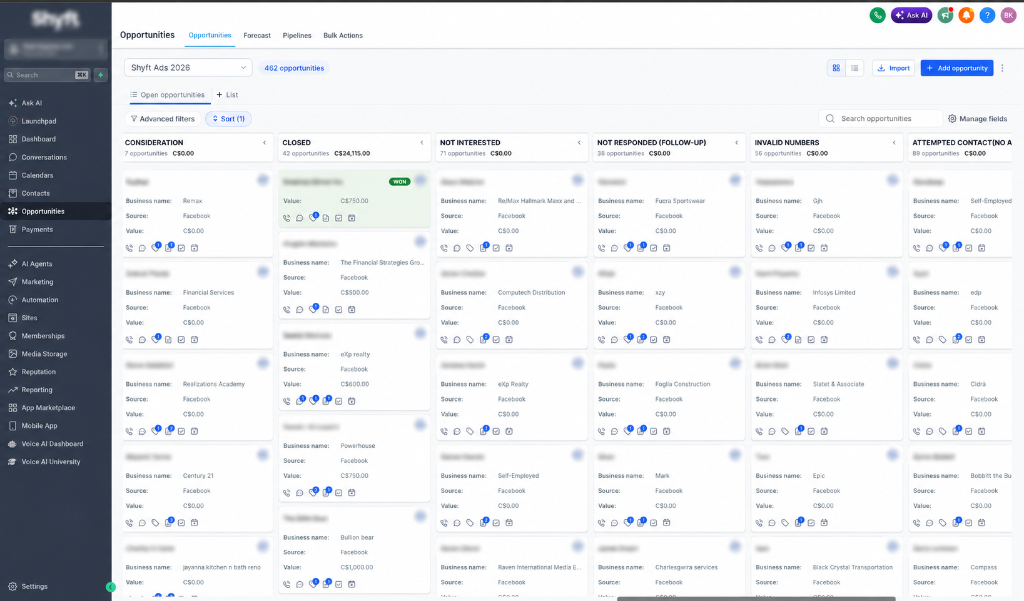Switch to list view layout
The image size is (1024, 601).
point(854,68)
